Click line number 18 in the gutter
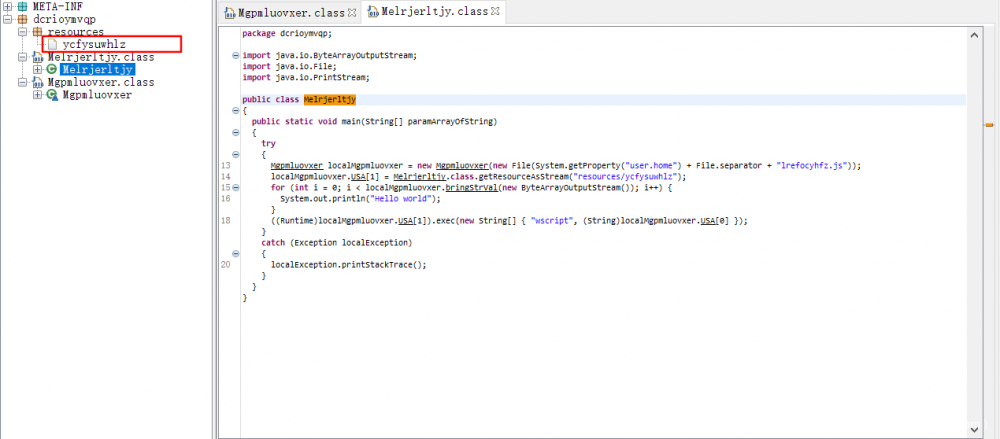The width and height of the screenshot is (1000, 439). pos(225,221)
